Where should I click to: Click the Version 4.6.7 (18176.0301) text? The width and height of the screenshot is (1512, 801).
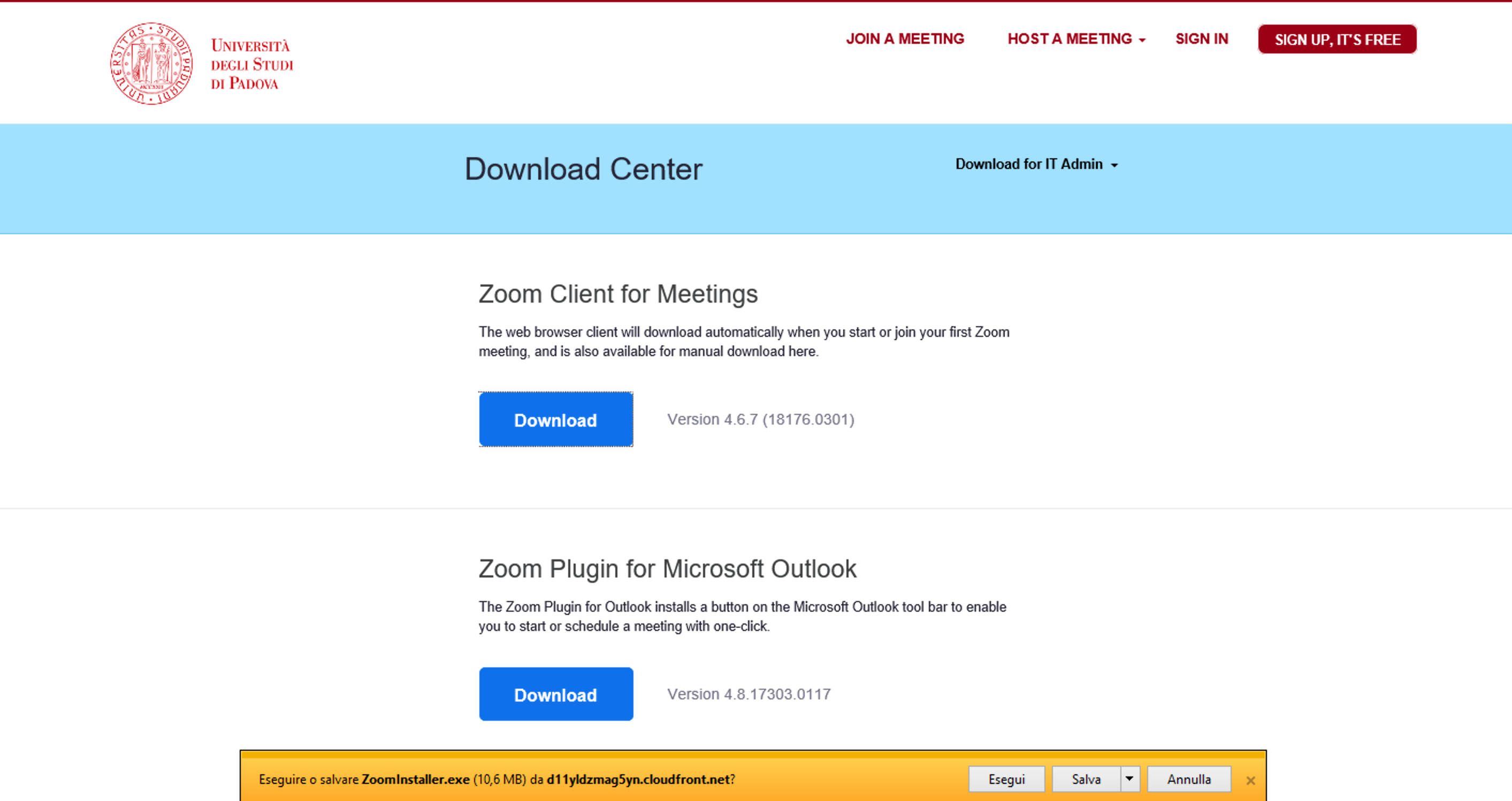[x=761, y=420]
